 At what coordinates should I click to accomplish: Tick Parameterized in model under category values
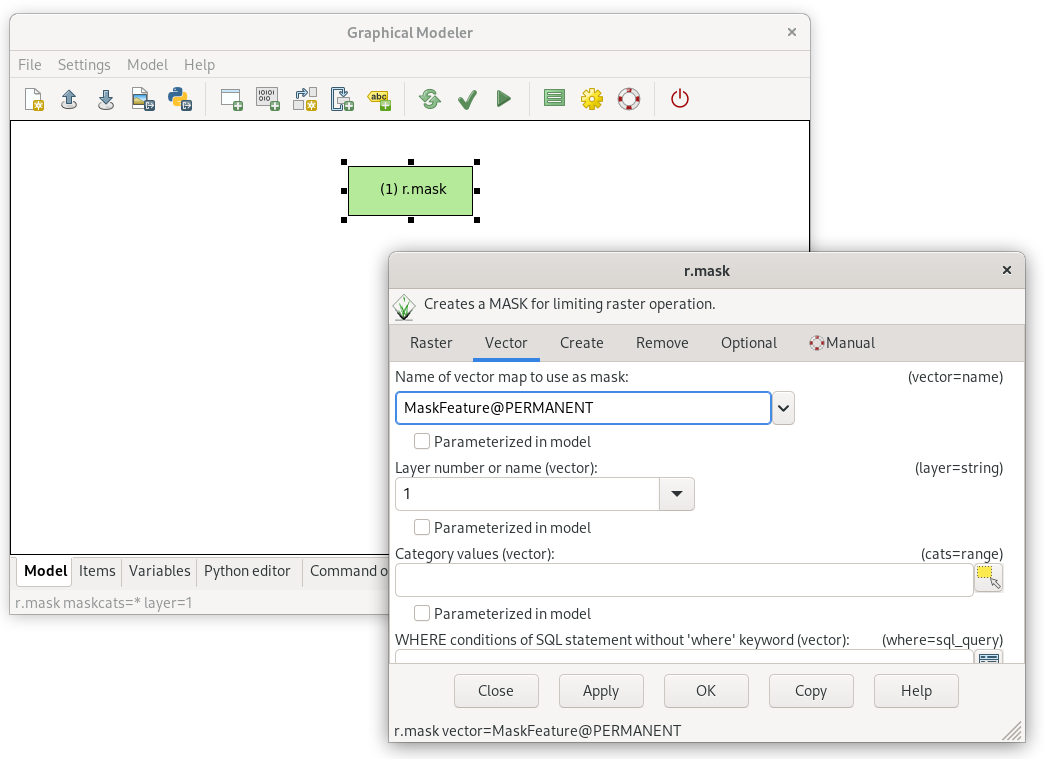point(421,613)
